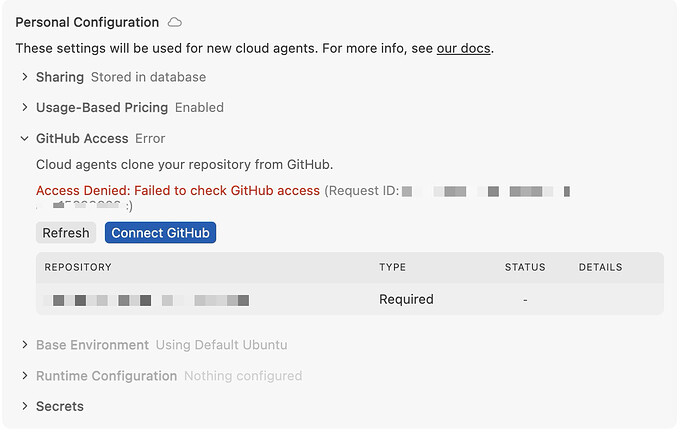Expand the Runtime Configuration chevron
This screenshot has height=439, width=689.
(25, 376)
